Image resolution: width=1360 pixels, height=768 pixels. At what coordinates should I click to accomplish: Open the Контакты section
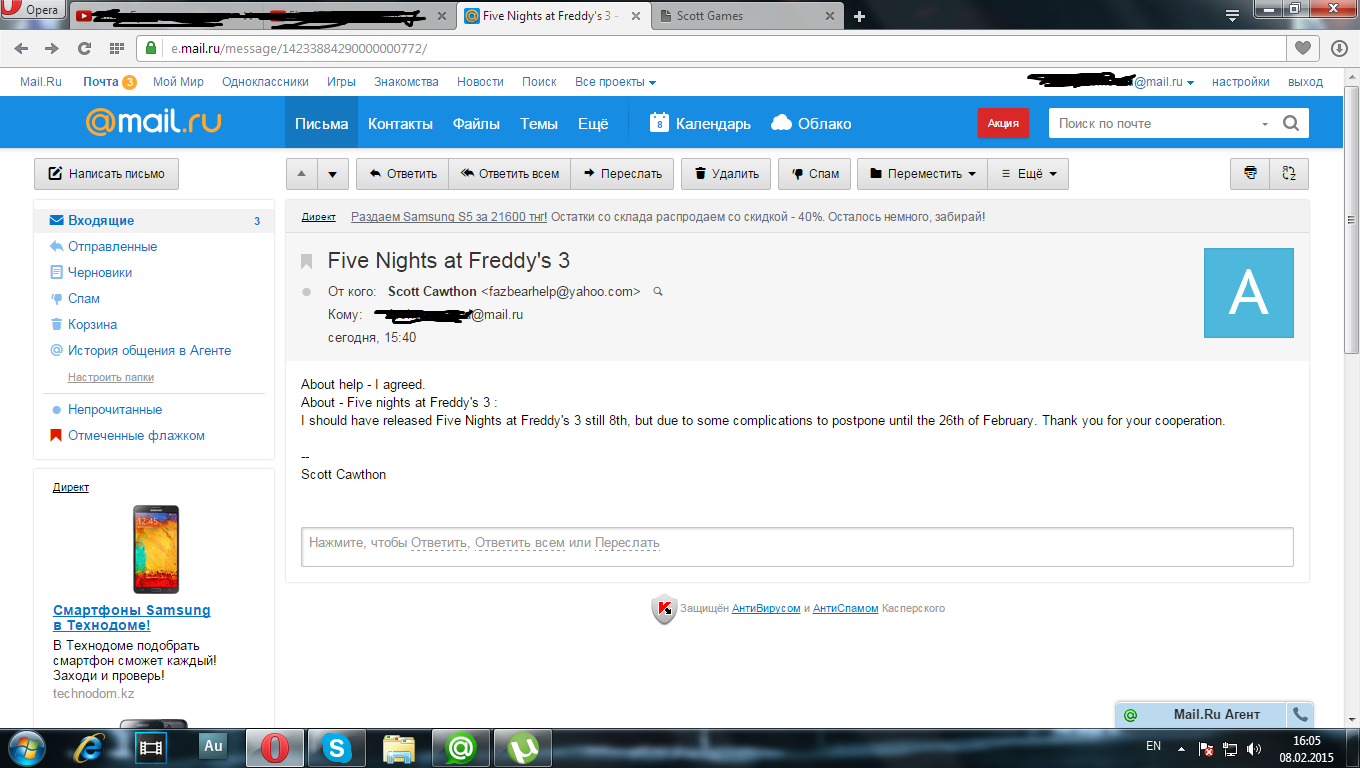400,123
